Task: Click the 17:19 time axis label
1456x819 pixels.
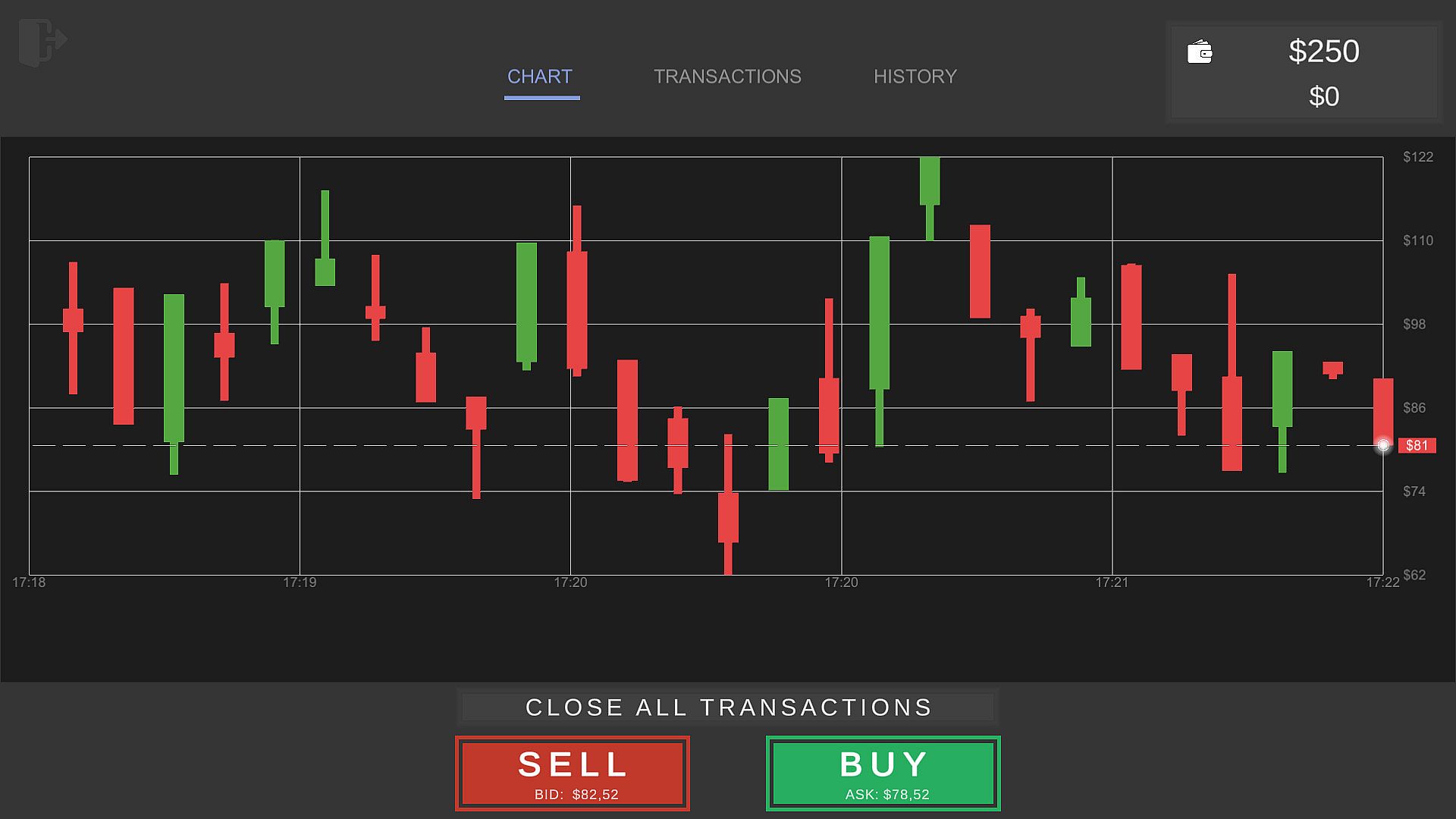Action: pos(300,582)
